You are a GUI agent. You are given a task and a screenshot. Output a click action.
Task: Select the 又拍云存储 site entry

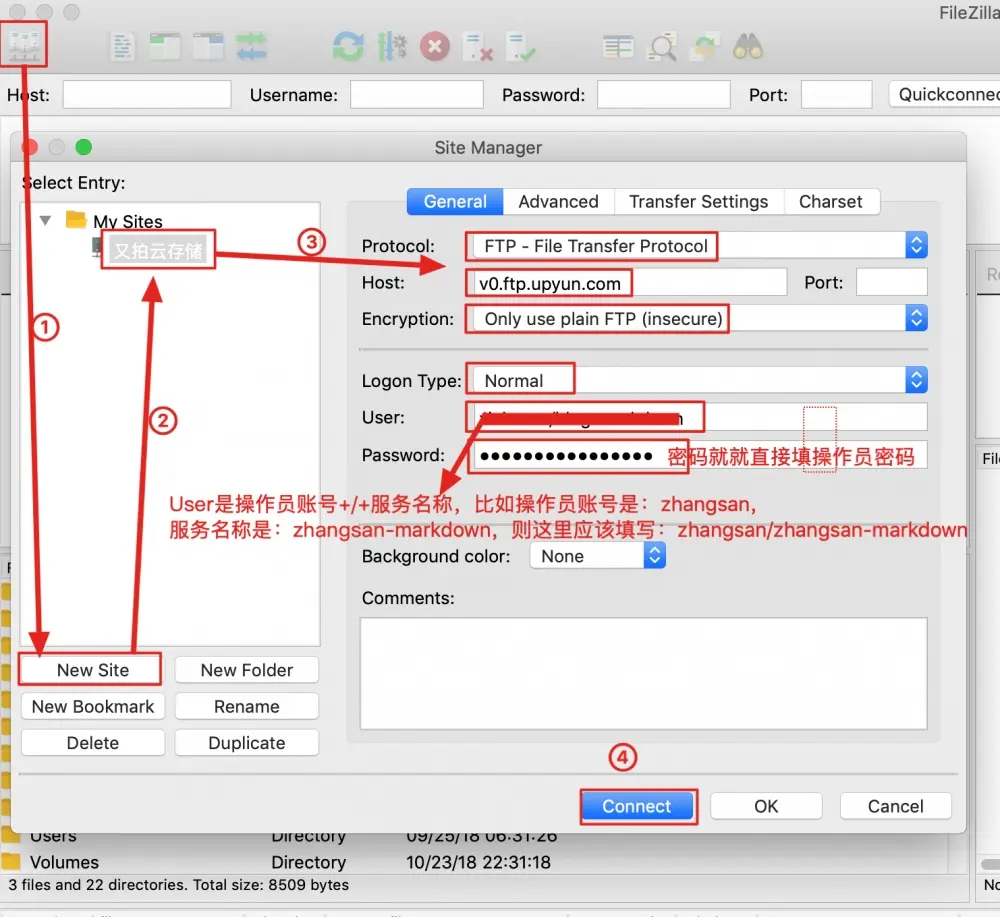(158, 250)
